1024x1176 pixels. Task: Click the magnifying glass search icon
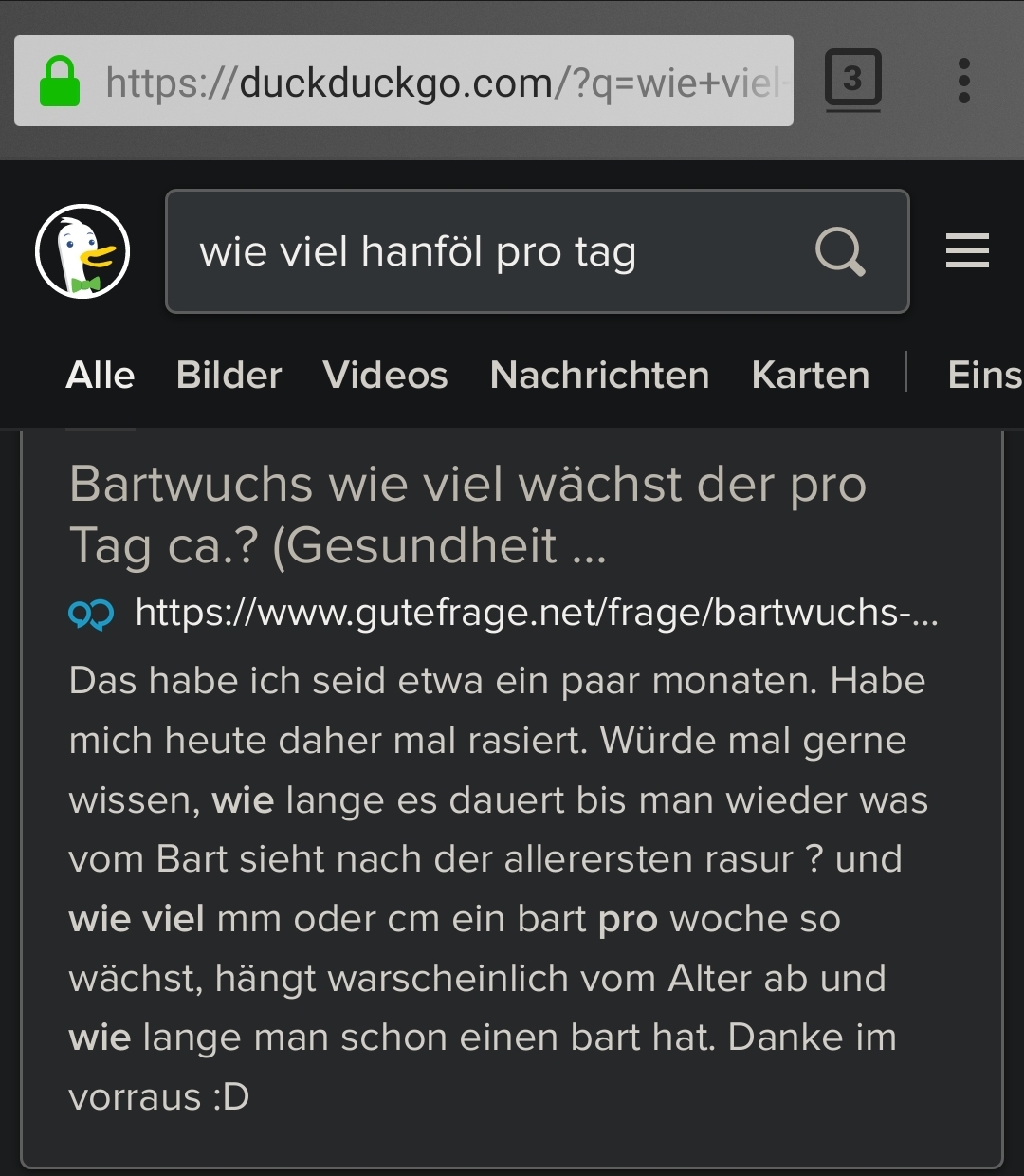[840, 252]
